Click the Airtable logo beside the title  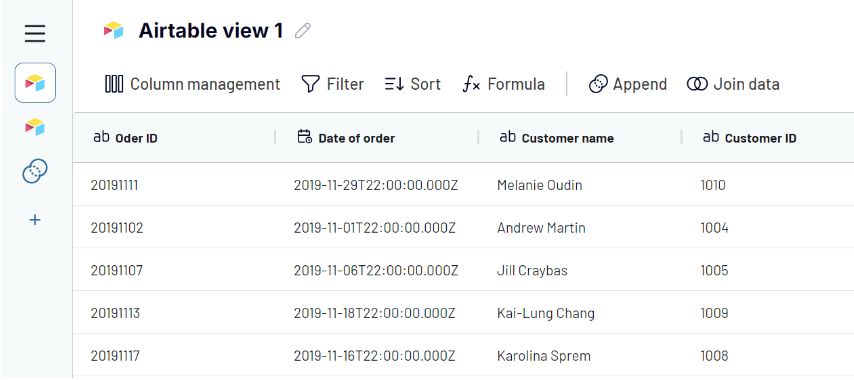(114, 30)
